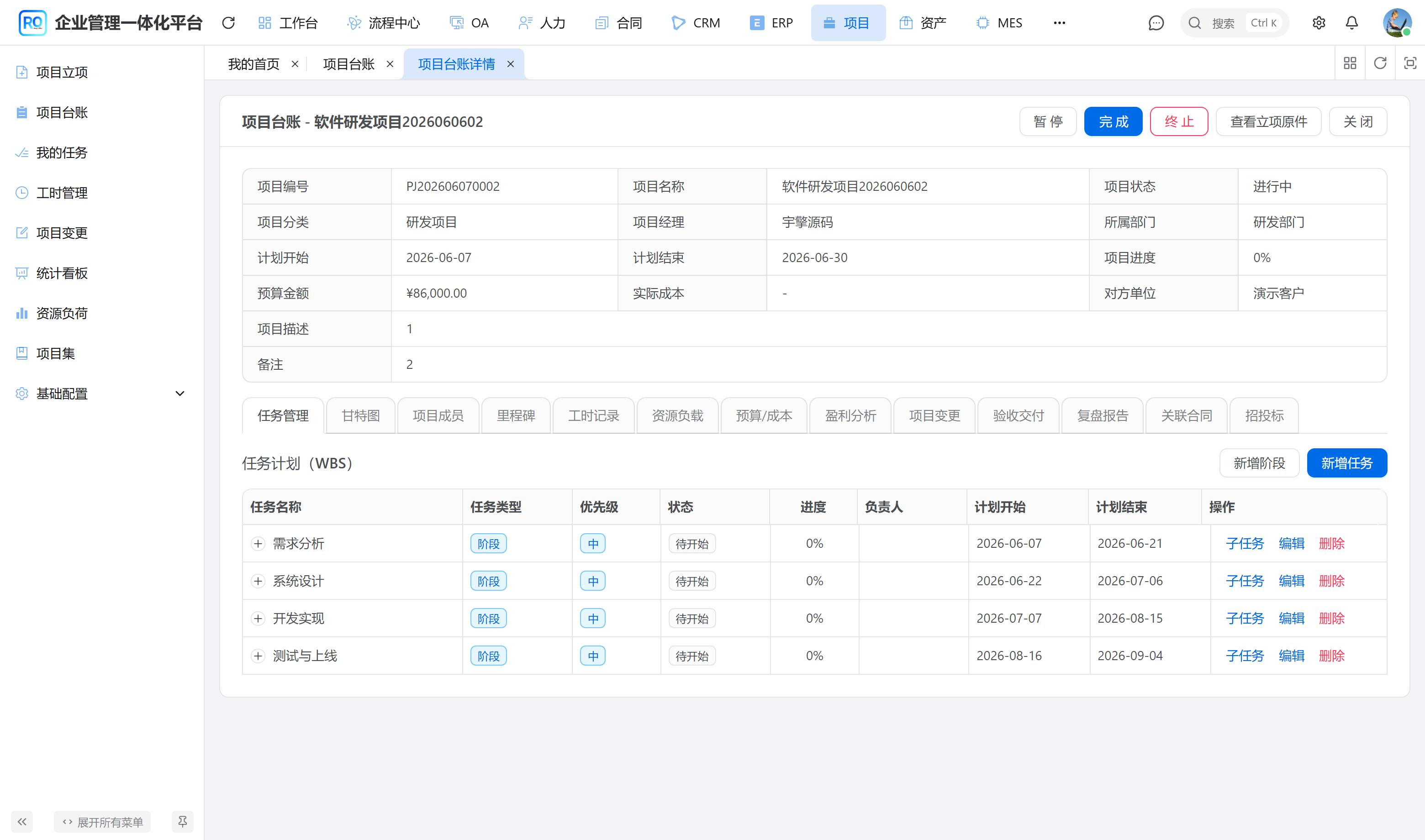The image size is (1425, 840).
Task: Click the search box
Action: pyautogui.click(x=1234, y=23)
